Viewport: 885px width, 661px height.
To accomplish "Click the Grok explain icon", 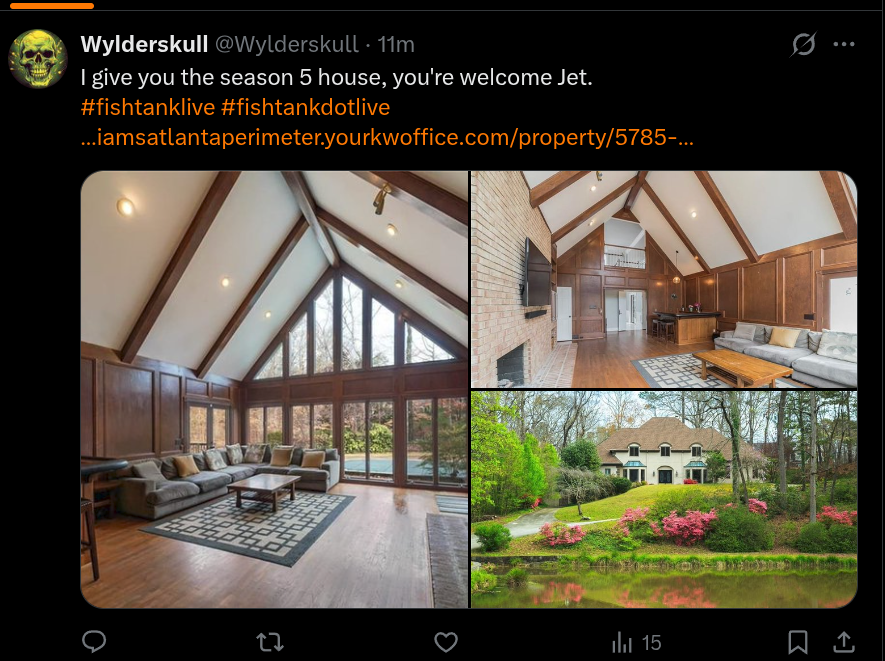I will 803,44.
